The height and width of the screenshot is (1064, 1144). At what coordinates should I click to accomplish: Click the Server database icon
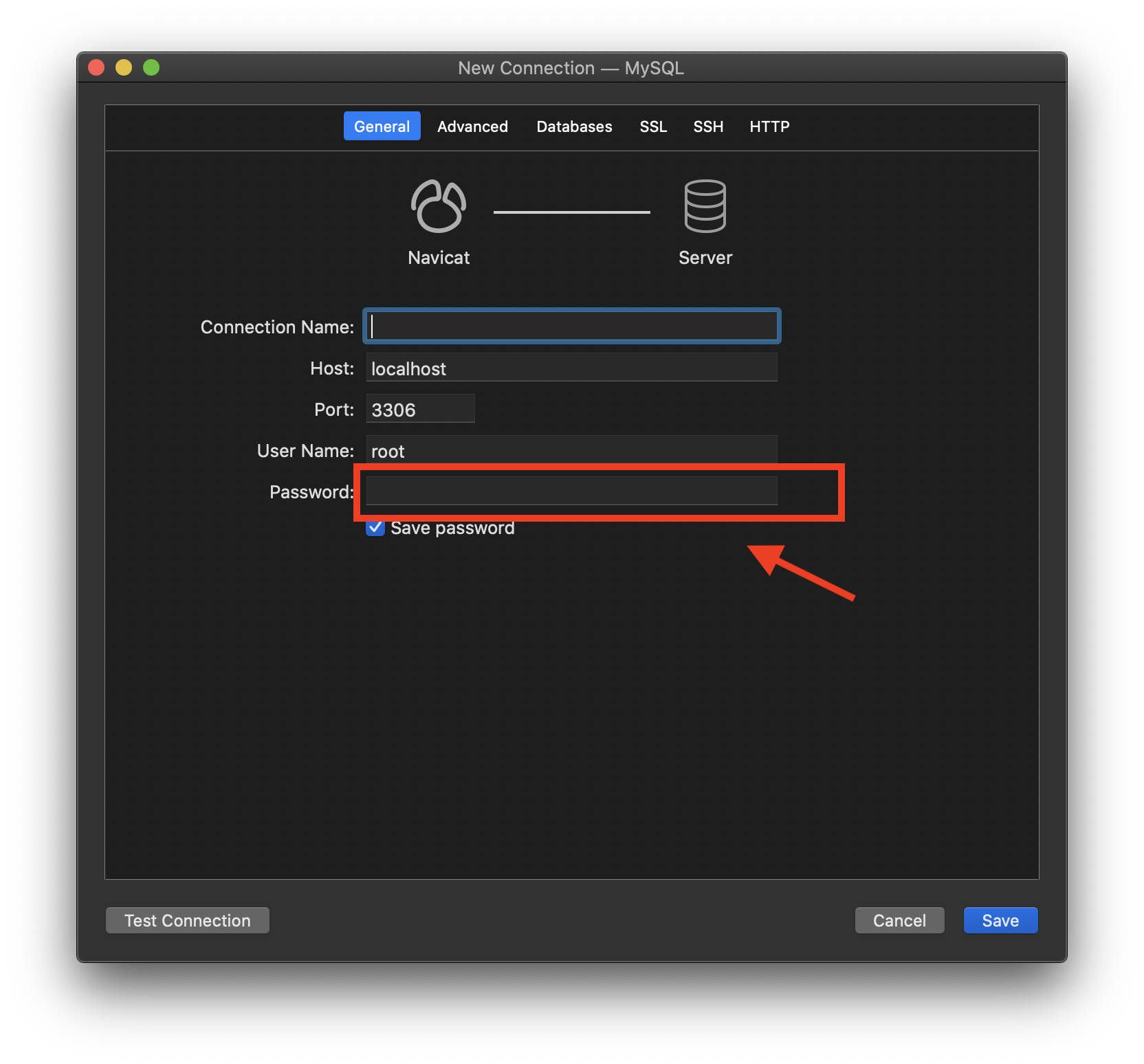click(705, 206)
